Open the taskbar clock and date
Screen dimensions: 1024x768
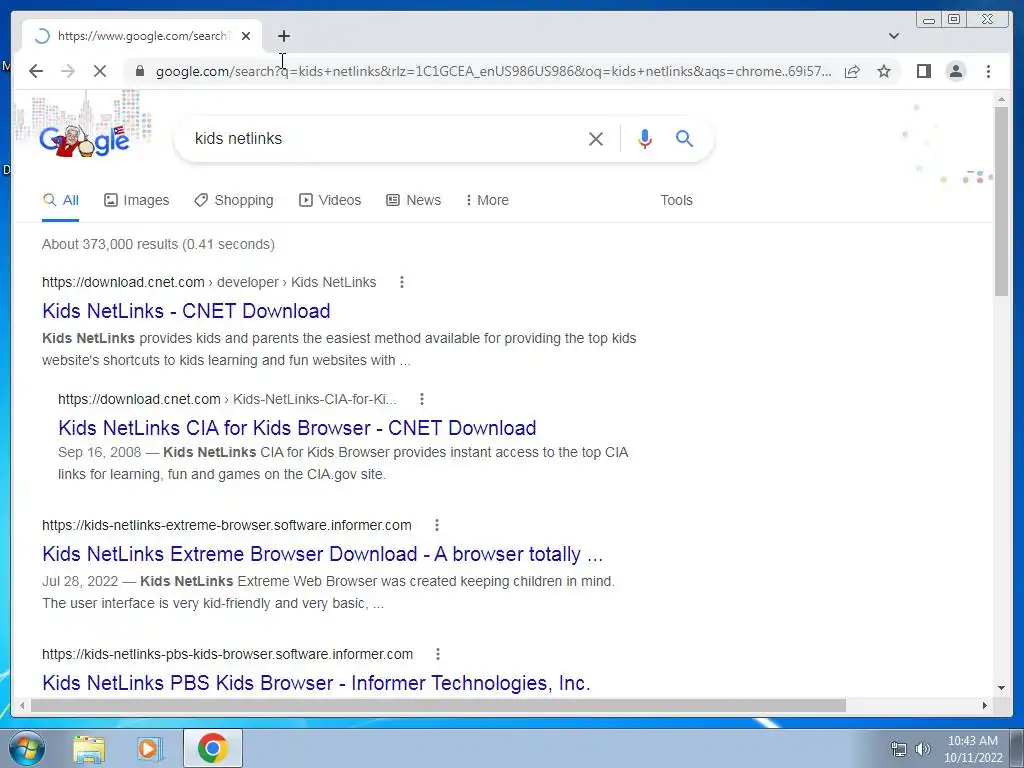point(973,749)
